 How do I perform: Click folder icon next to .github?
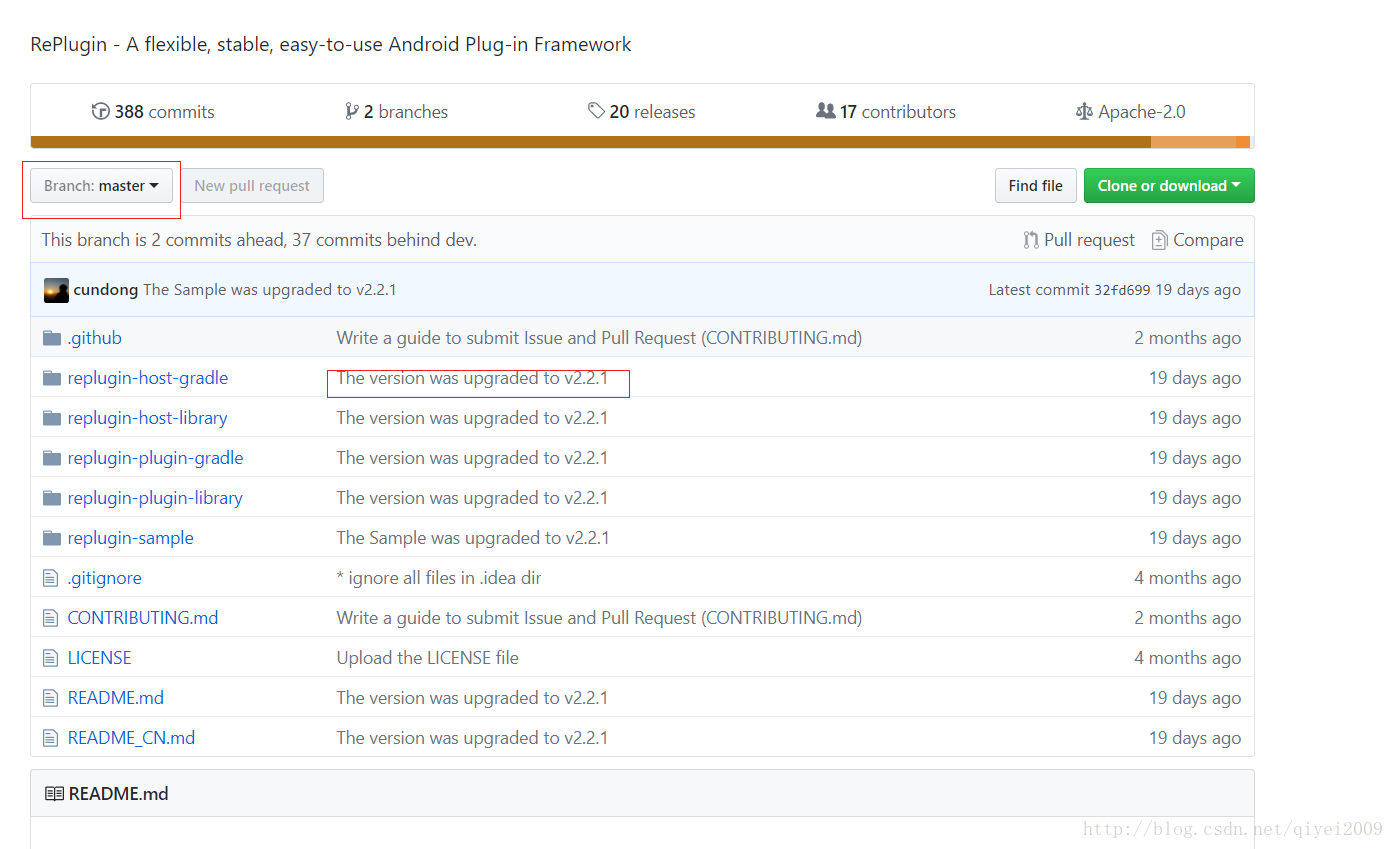tap(52, 338)
